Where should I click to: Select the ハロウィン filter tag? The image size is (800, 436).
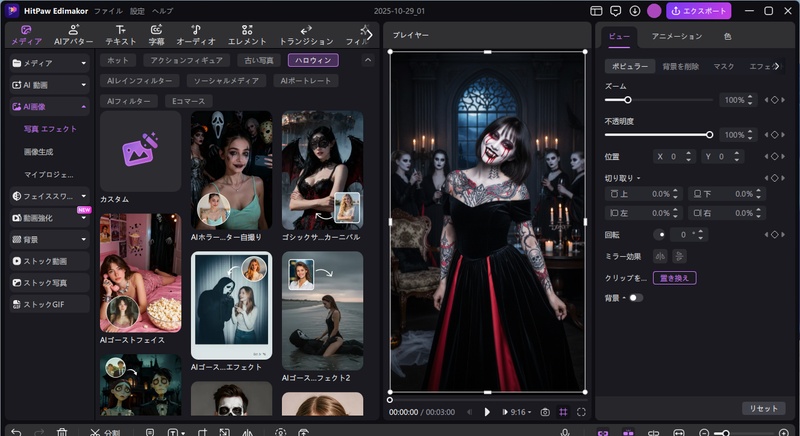click(313, 60)
